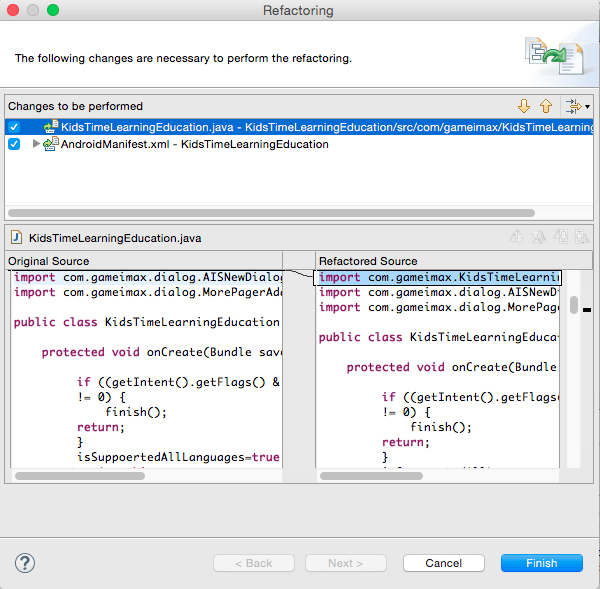The image size is (600, 589).
Task: Click the Cancel button
Action: click(x=443, y=563)
